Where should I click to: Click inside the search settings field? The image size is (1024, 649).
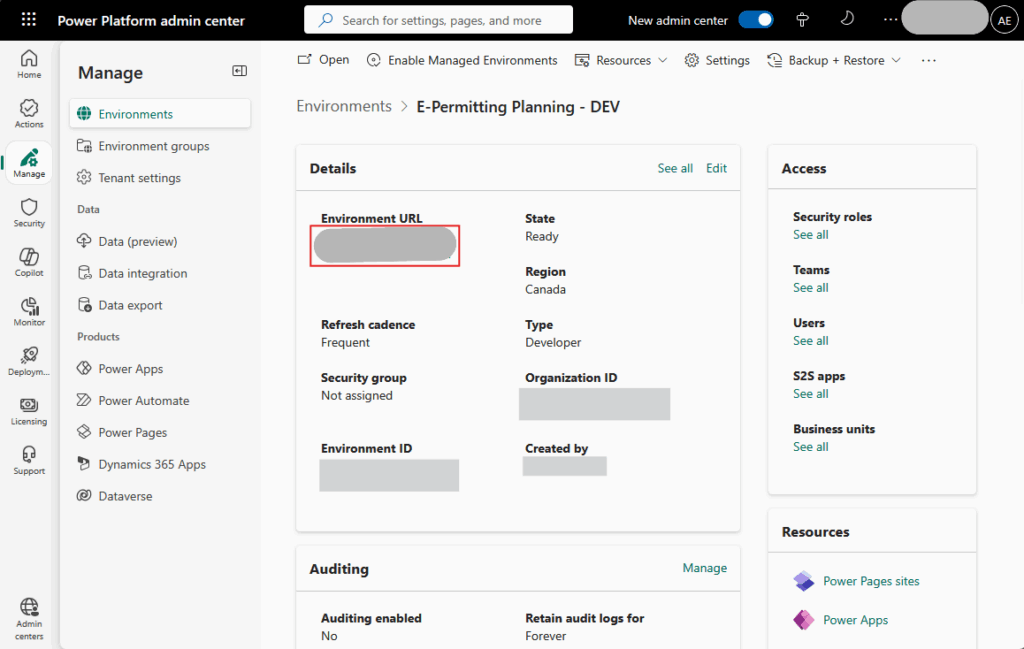[x=438, y=19]
